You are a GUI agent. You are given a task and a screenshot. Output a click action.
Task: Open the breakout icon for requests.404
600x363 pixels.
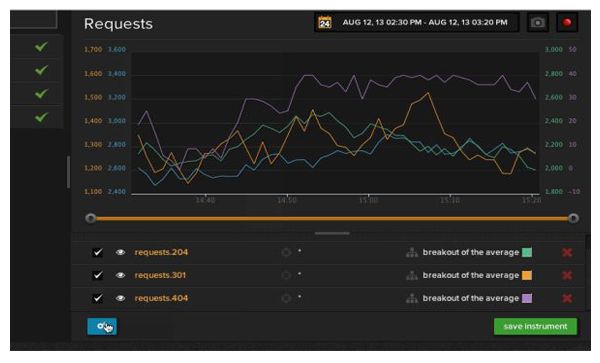pyautogui.click(x=412, y=298)
